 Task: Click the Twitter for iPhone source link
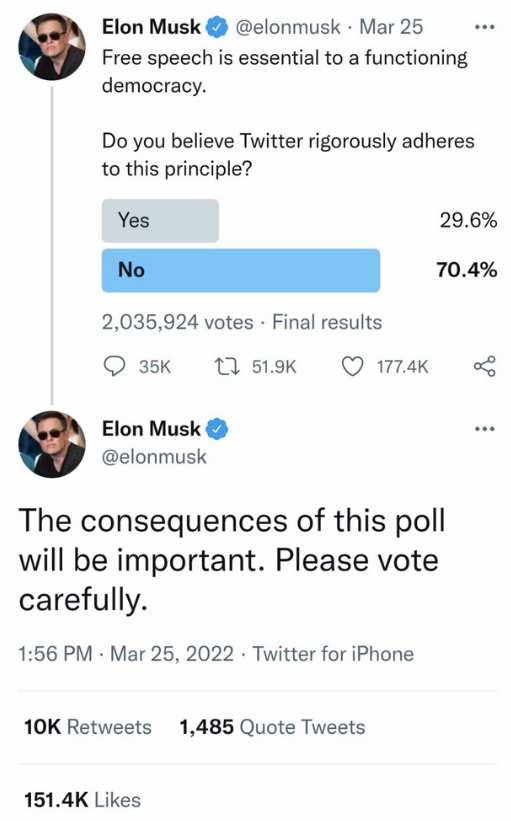[333, 654]
